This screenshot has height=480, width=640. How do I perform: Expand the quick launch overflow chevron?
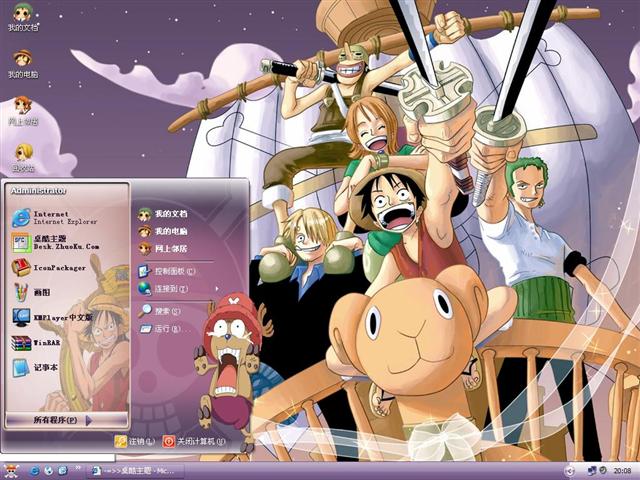78,468
